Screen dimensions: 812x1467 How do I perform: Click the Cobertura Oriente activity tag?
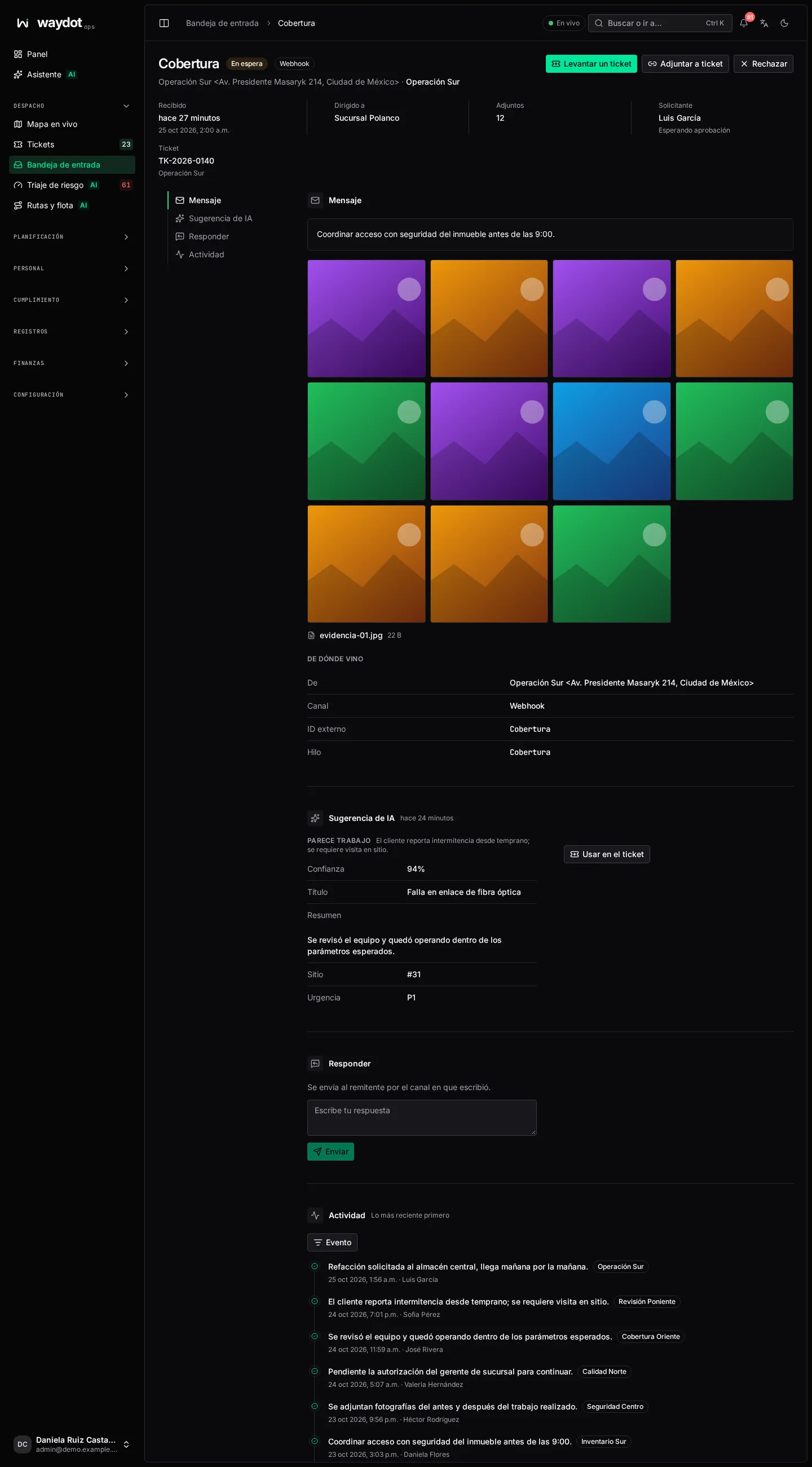point(650,1337)
